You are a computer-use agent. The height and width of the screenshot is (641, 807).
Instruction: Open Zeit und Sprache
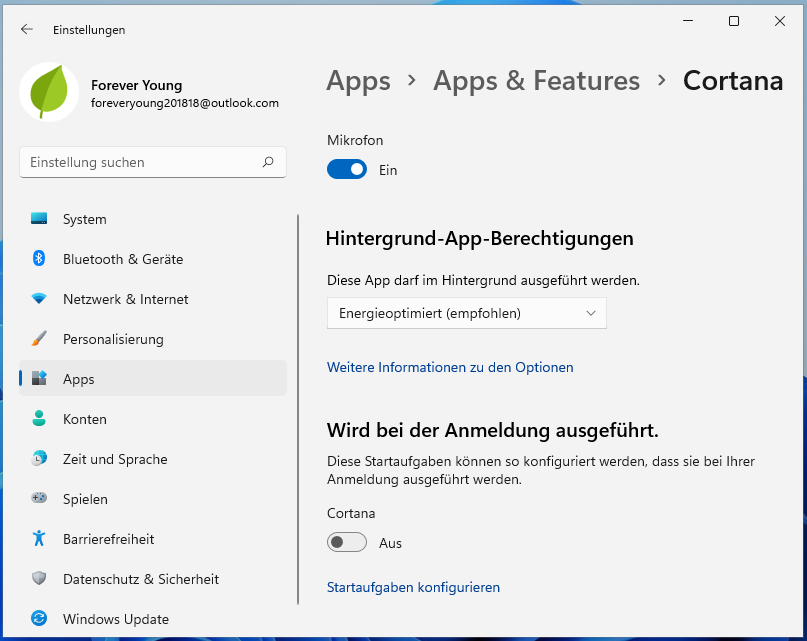[x=153, y=459]
